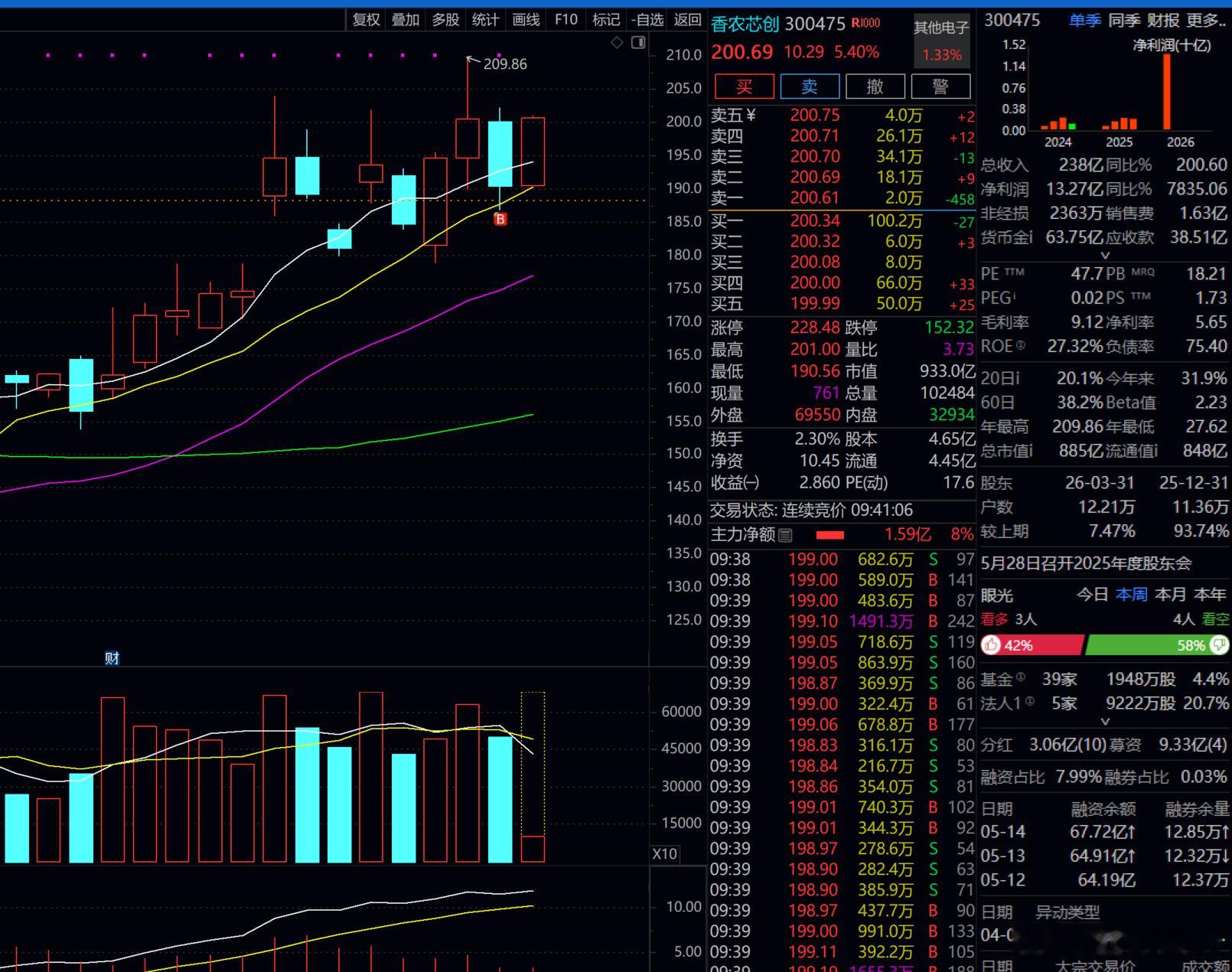Open the 财报 tab
The image size is (1232, 972).
coord(1163,21)
